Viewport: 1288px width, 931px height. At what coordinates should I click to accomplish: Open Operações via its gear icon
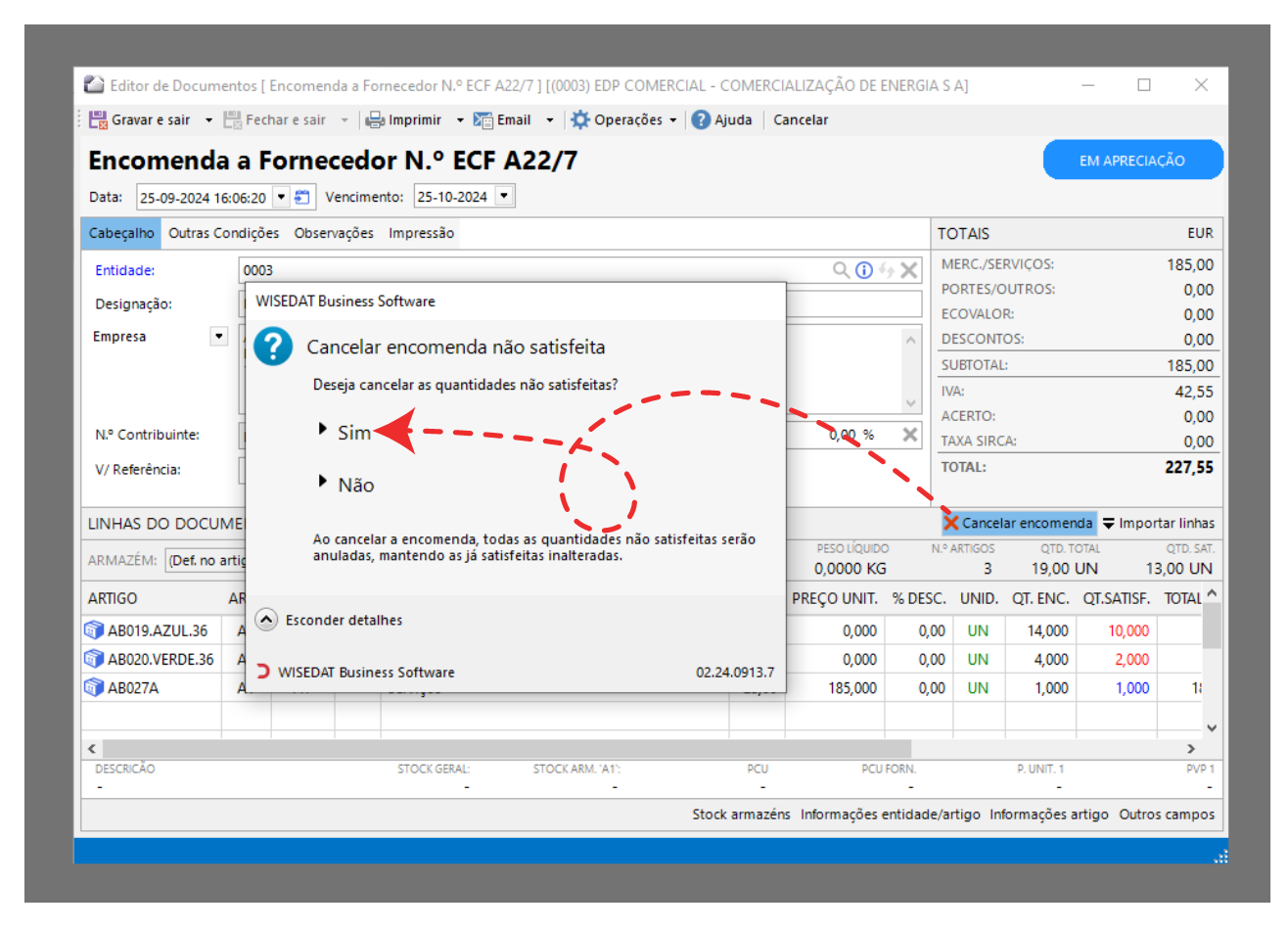[580, 120]
